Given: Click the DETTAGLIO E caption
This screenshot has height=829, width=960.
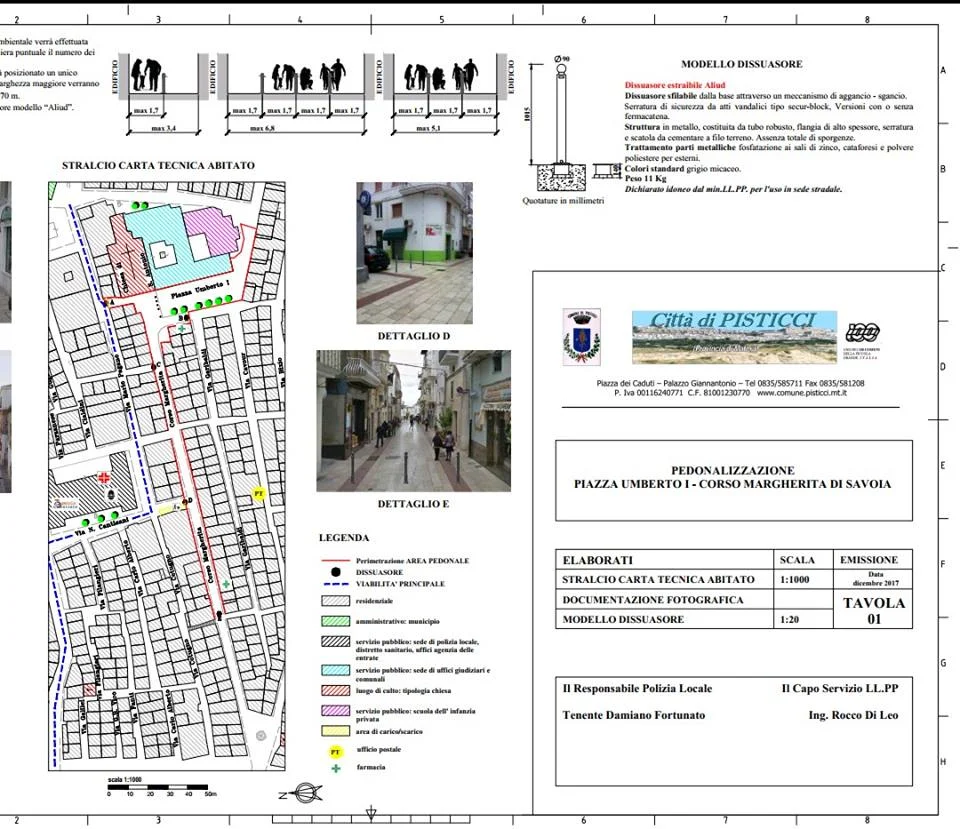Looking at the screenshot, I should tap(413, 504).
